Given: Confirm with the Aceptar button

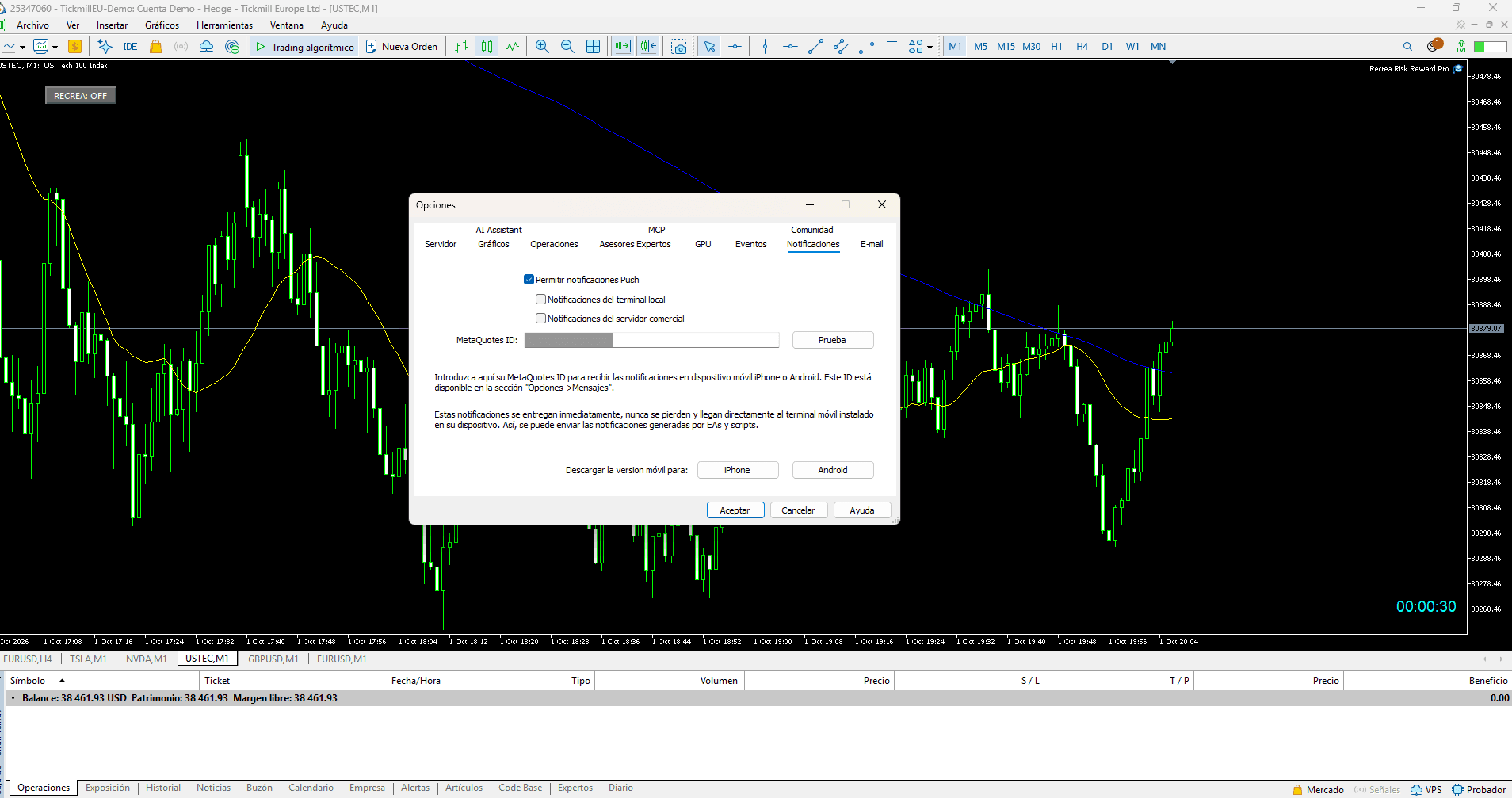Looking at the screenshot, I should (x=735, y=510).
